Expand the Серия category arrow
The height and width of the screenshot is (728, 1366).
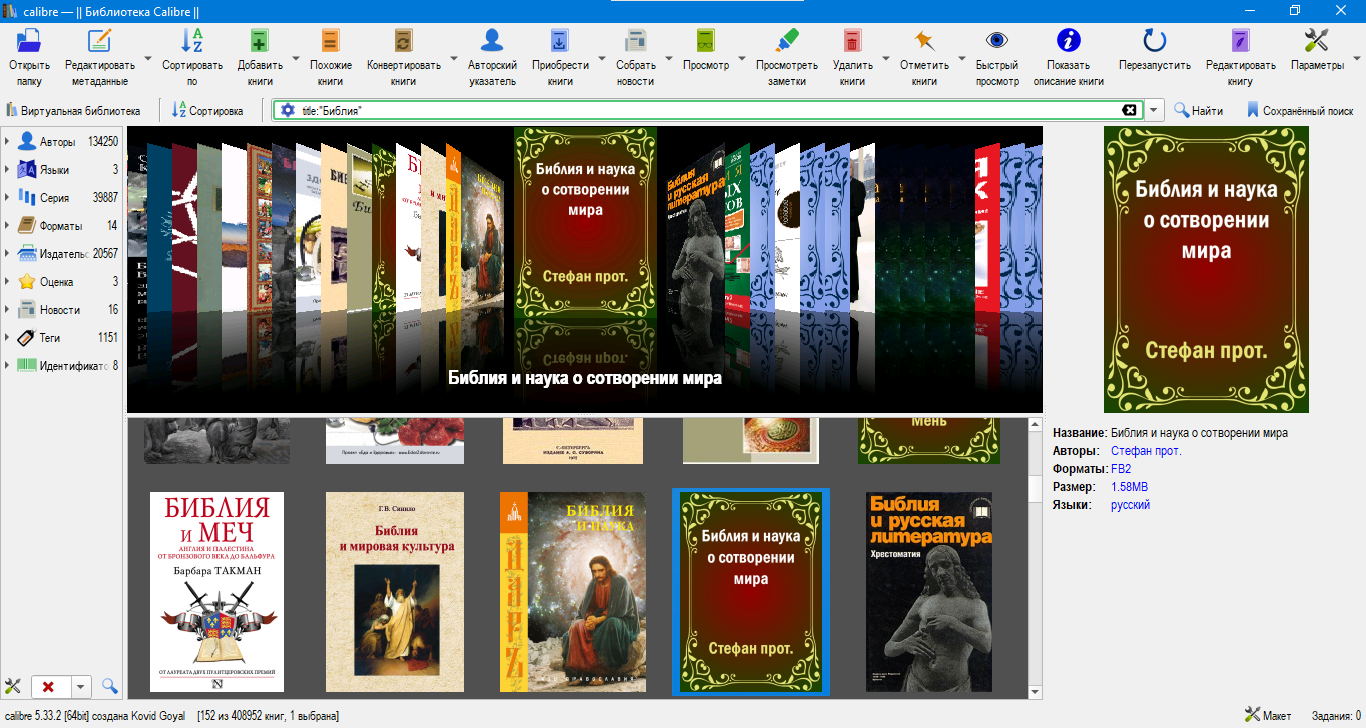click(7, 197)
